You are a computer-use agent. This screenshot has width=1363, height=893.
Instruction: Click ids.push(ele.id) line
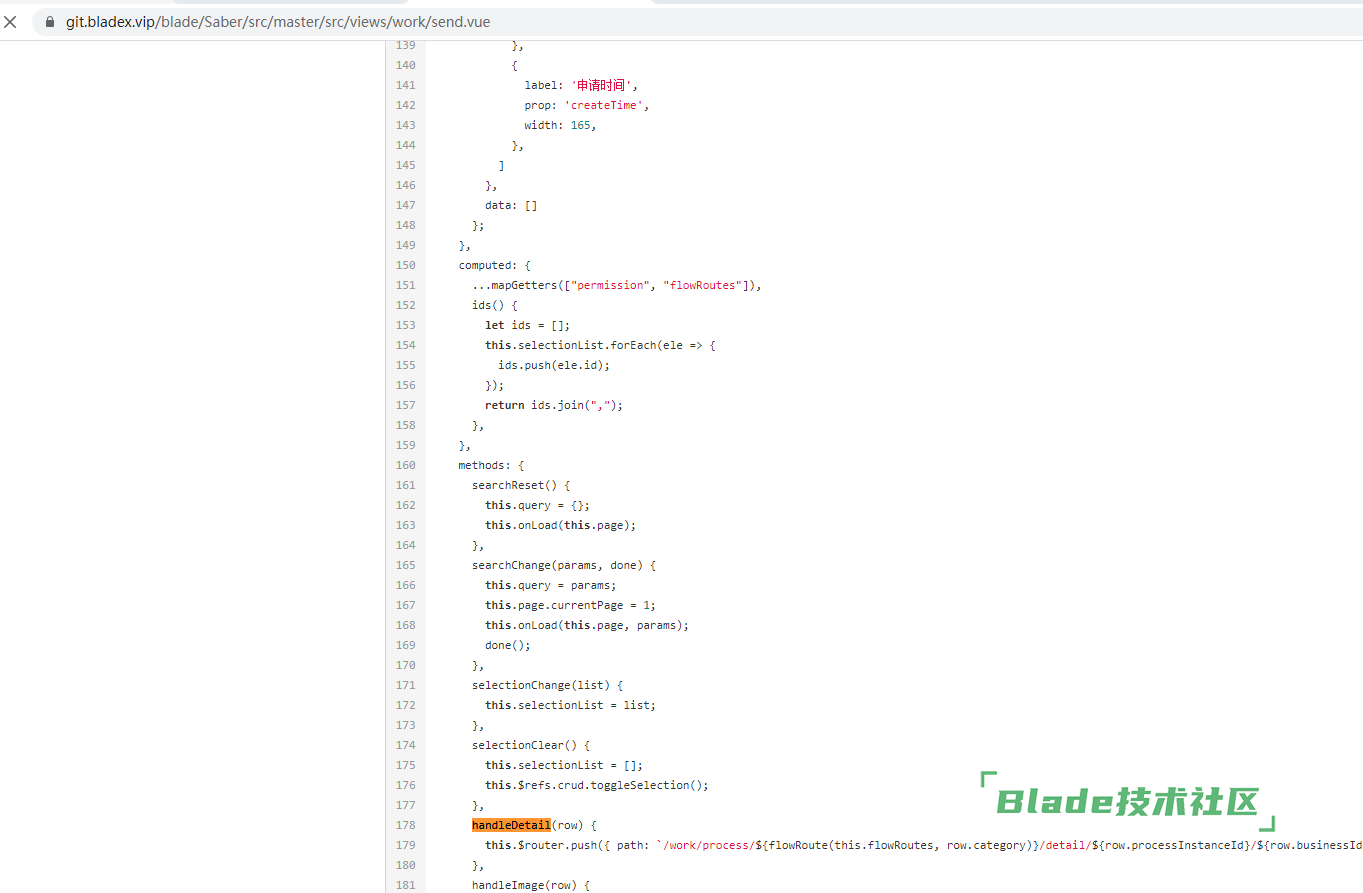pyautogui.click(x=554, y=365)
